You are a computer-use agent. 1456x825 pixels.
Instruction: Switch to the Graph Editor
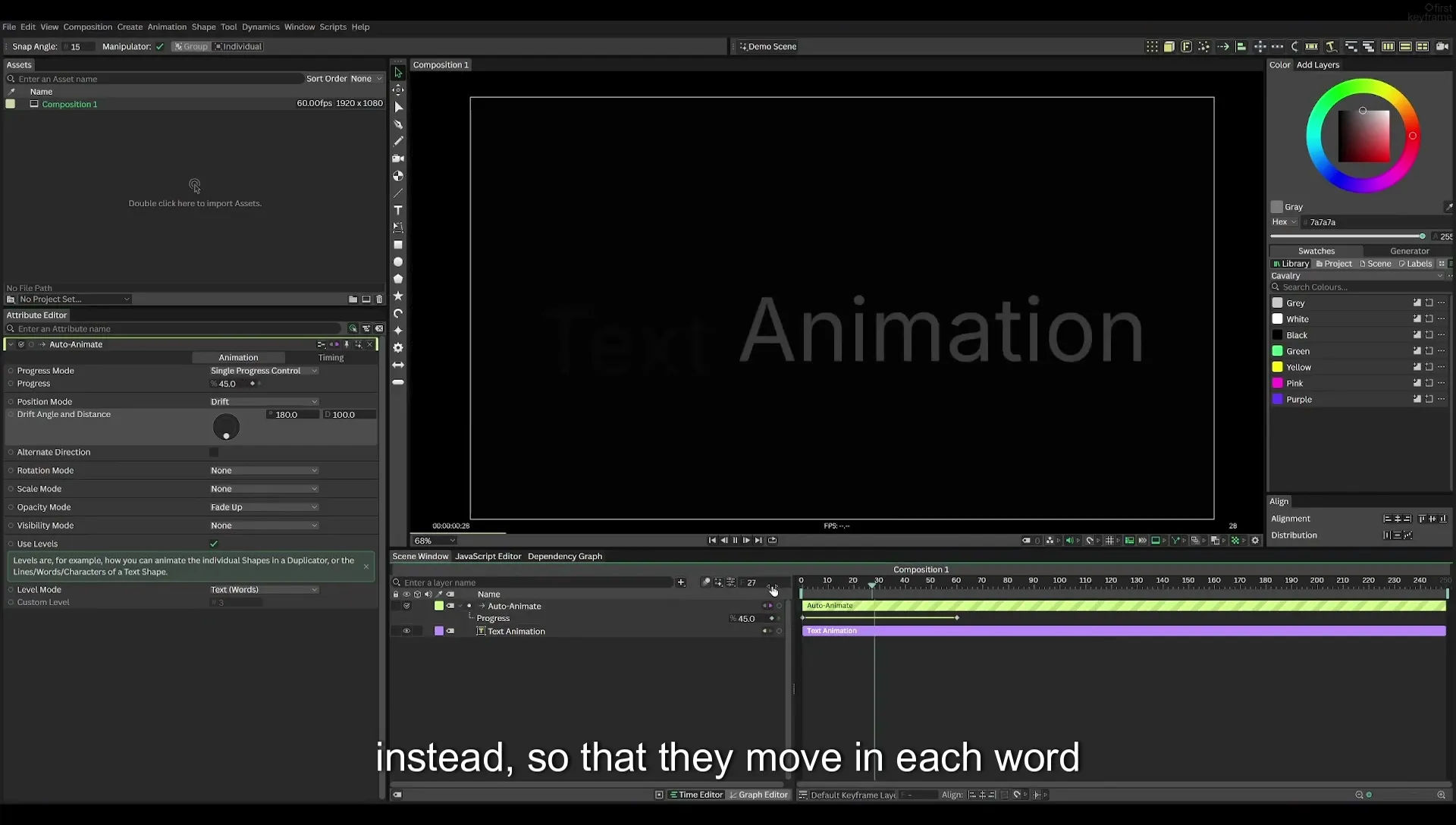click(x=758, y=795)
